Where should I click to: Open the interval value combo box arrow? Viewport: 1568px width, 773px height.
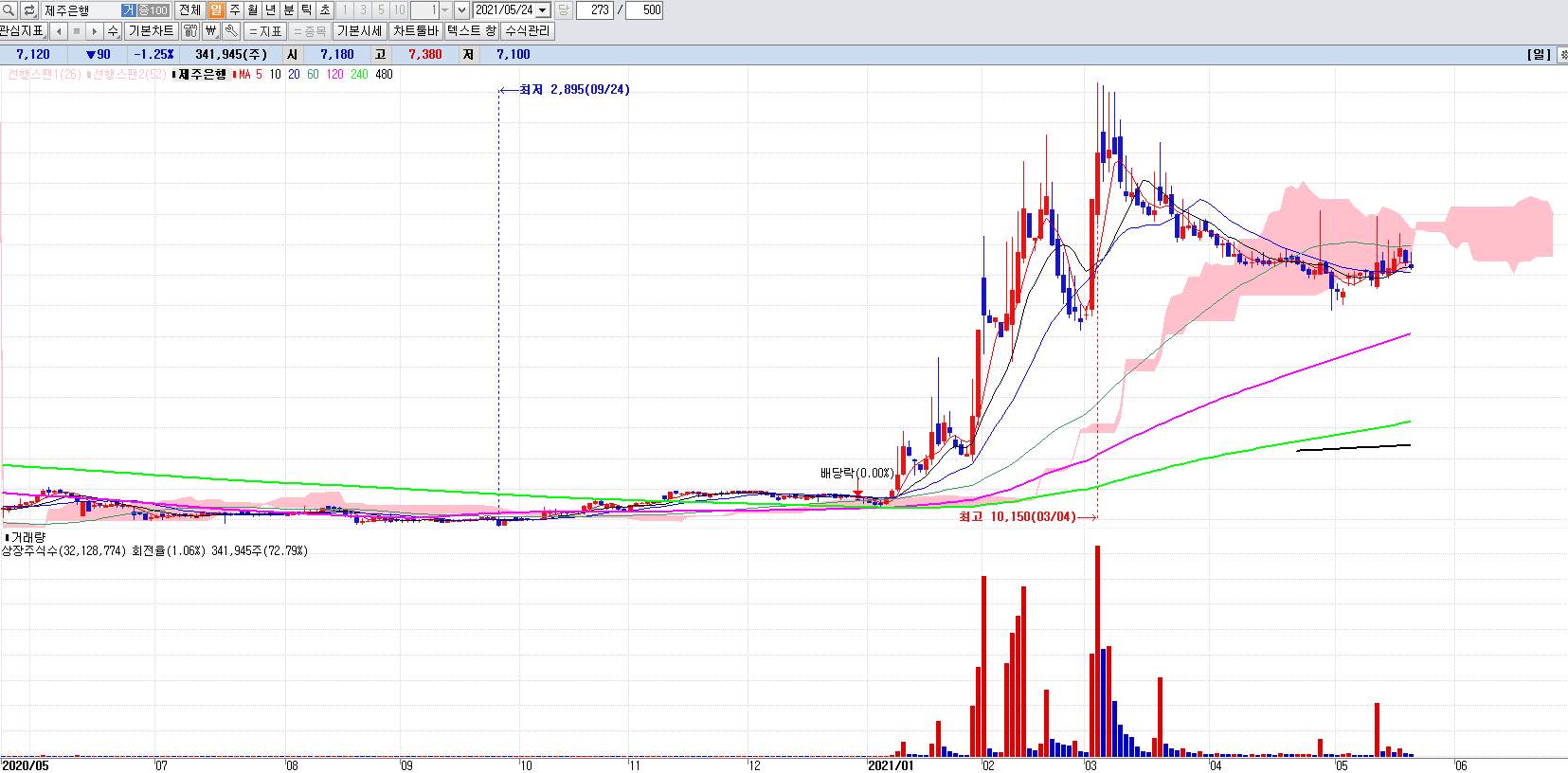(444, 10)
